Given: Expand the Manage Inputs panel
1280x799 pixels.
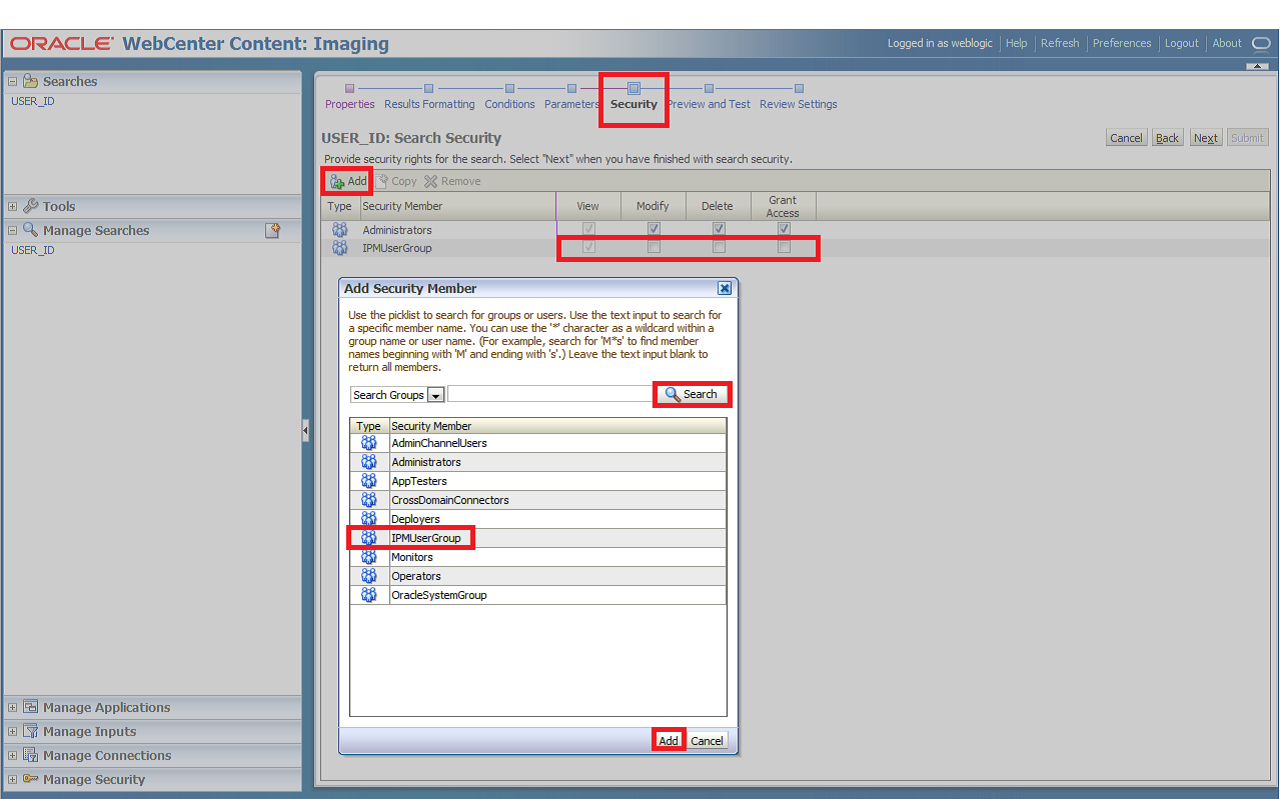Looking at the screenshot, I should click(x=13, y=732).
